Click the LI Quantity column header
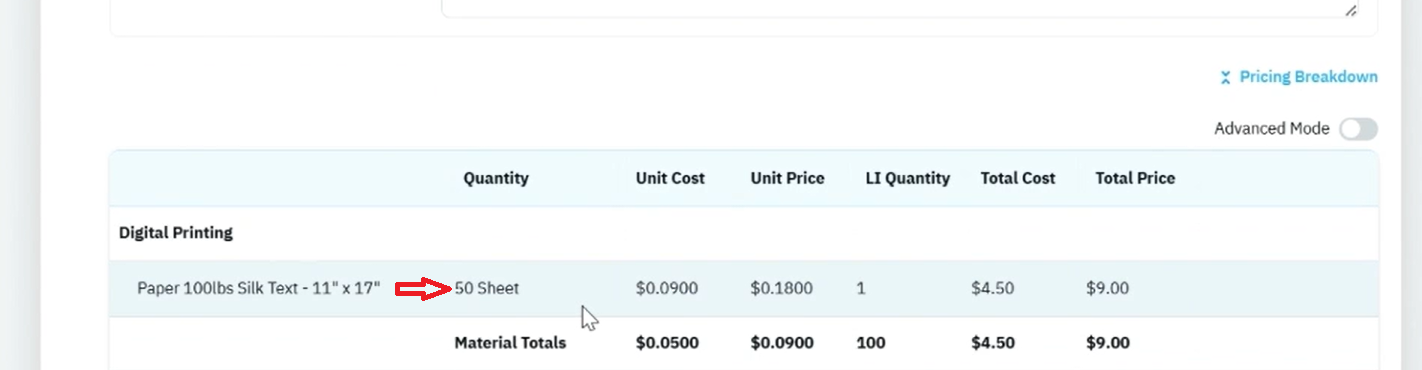1422x370 pixels. [908, 178]
